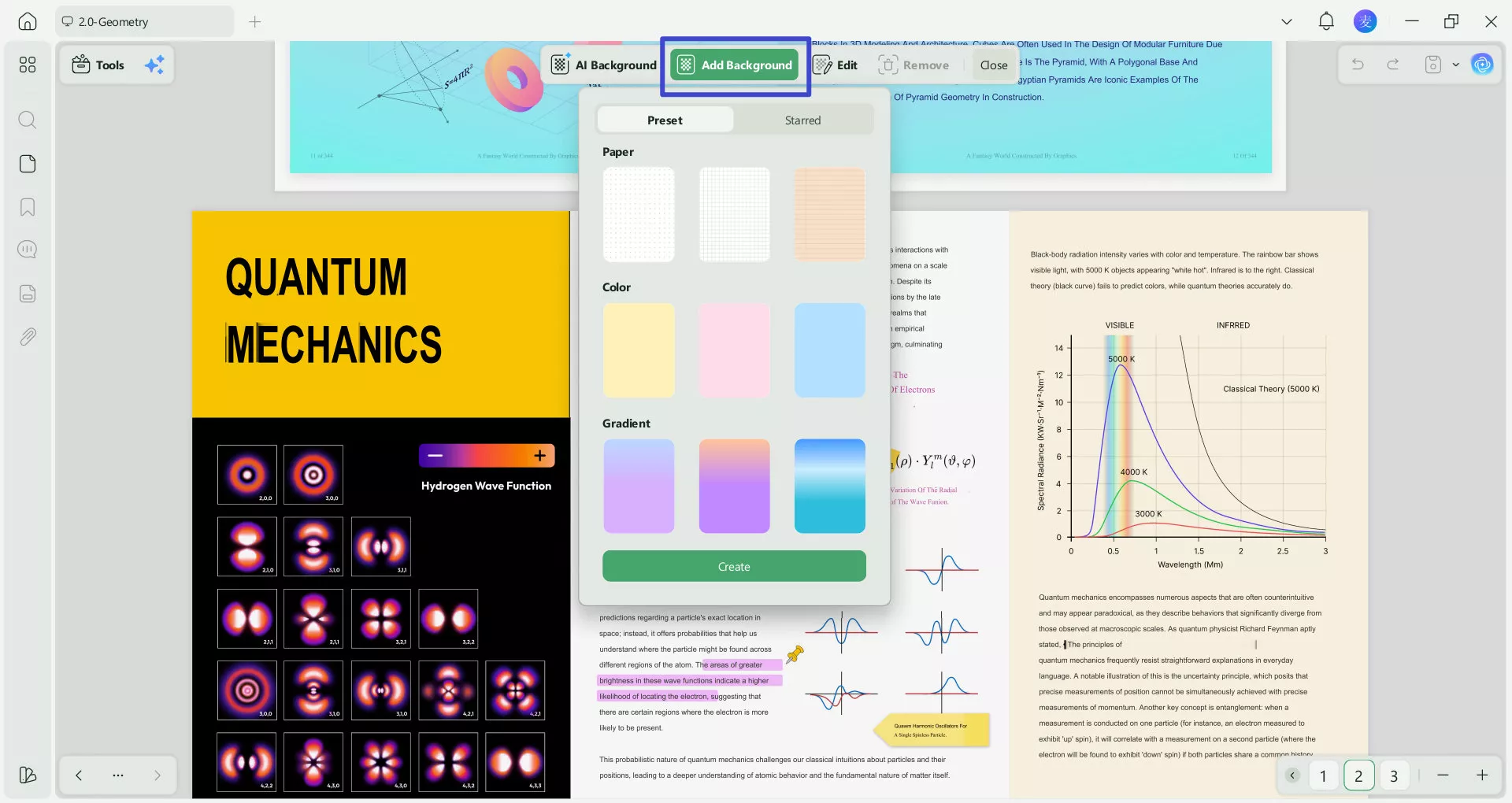Add a new tab with plus icon
1512x803 pixels.
(x=254, y=22)
